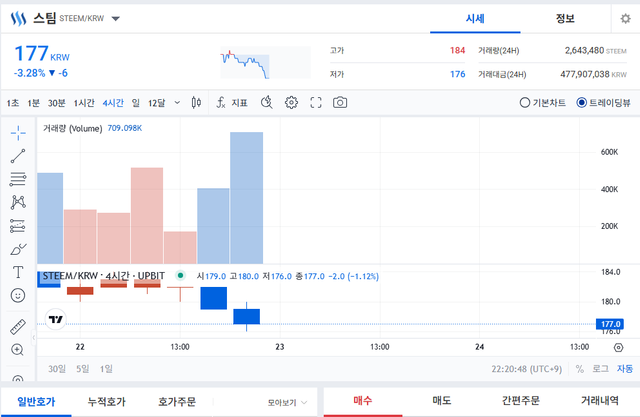Image resolution: width=640 pixels, height=417 pixels.
Task: Click the green market status dot
Action: [180, 275]
